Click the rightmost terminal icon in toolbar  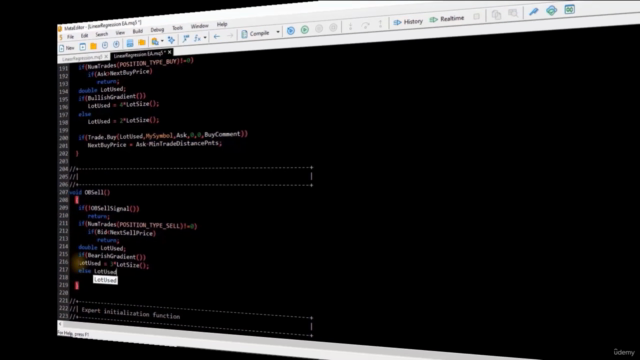(569, 9)
